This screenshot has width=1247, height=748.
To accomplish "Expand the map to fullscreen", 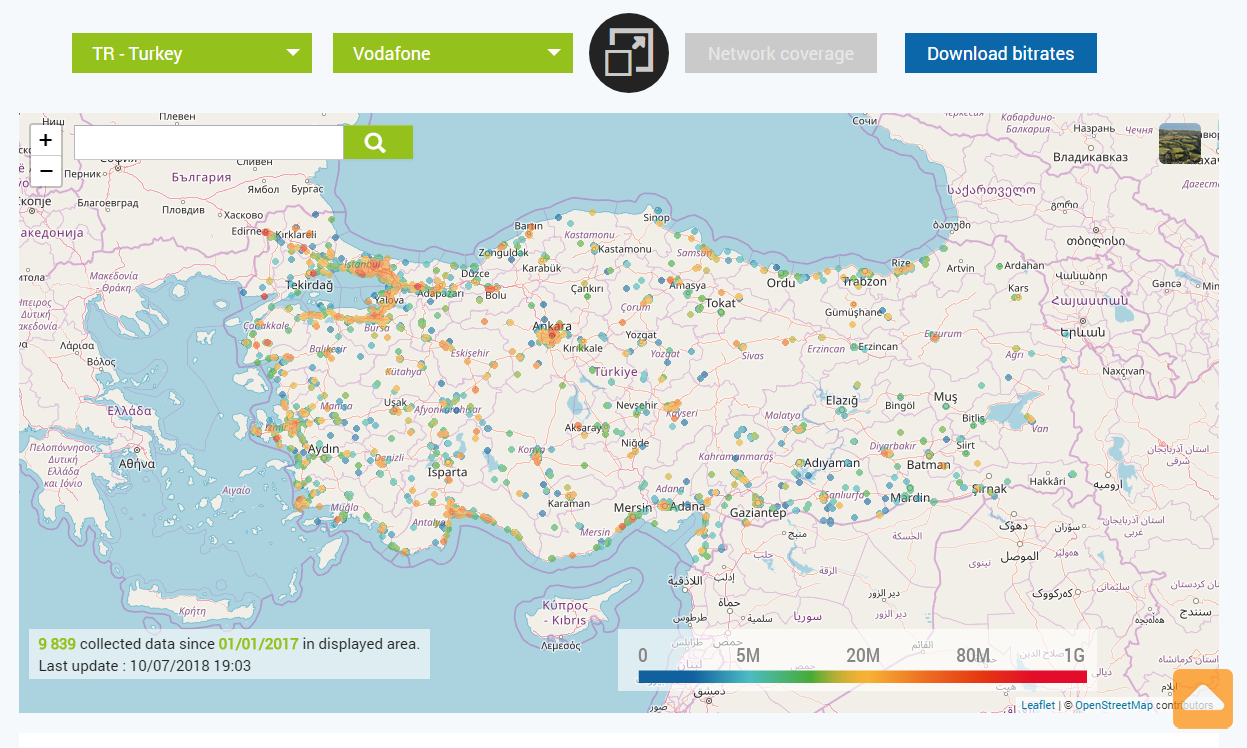I will [x=629, y=53].
